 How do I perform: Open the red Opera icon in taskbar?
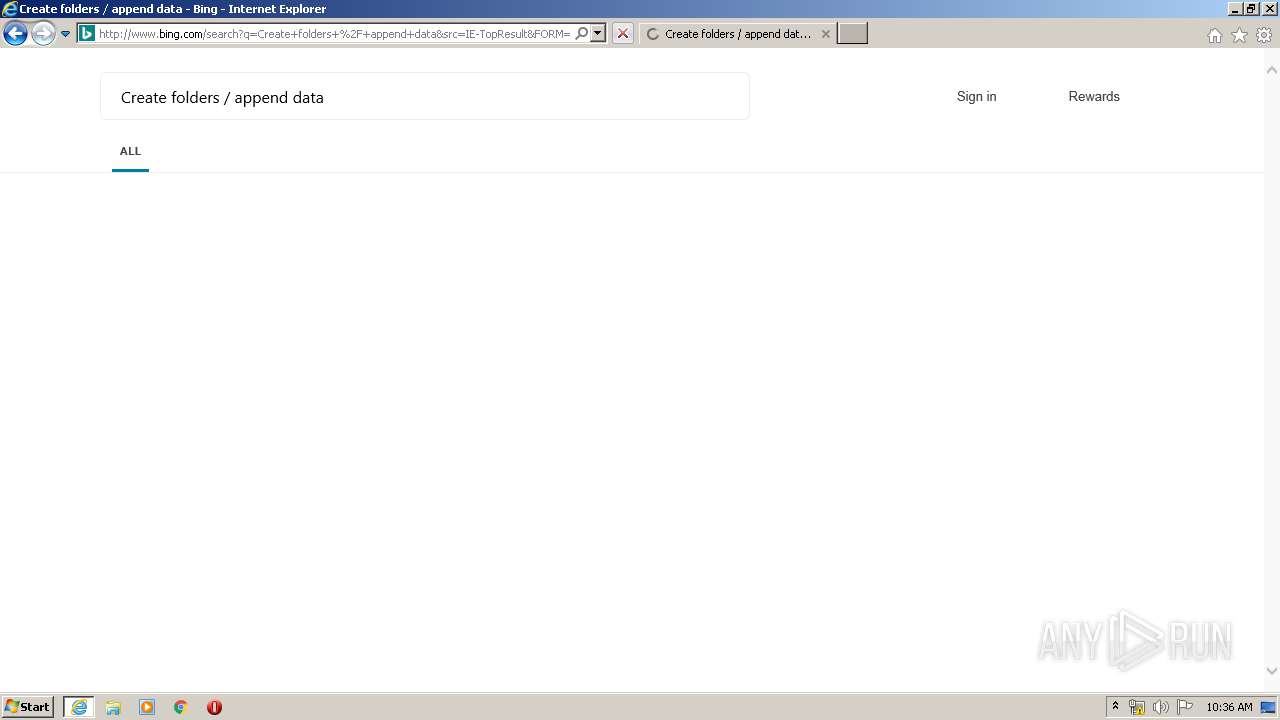pos(214,707)
